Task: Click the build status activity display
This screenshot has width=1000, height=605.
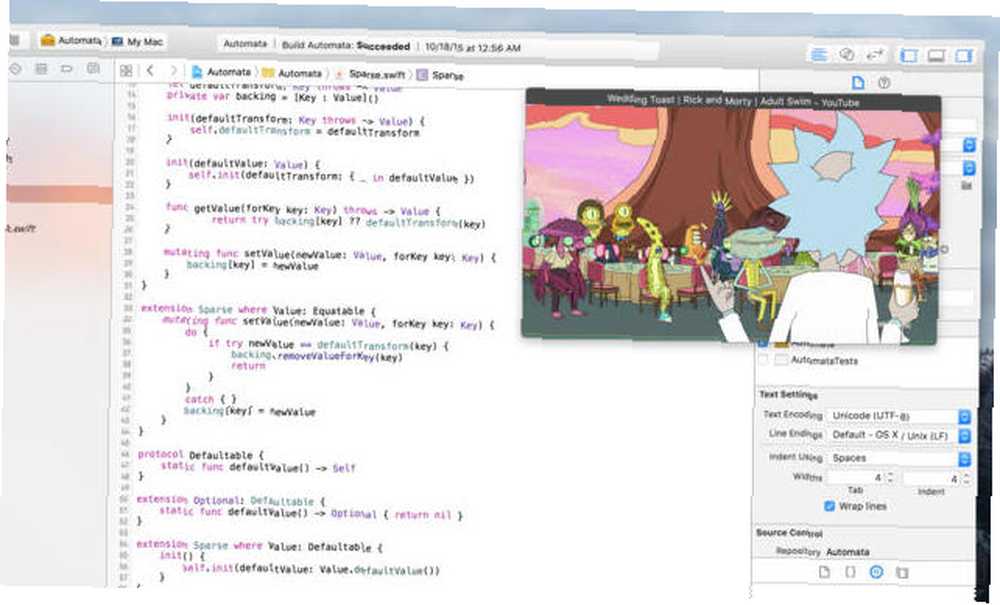Action: [437, 46]
